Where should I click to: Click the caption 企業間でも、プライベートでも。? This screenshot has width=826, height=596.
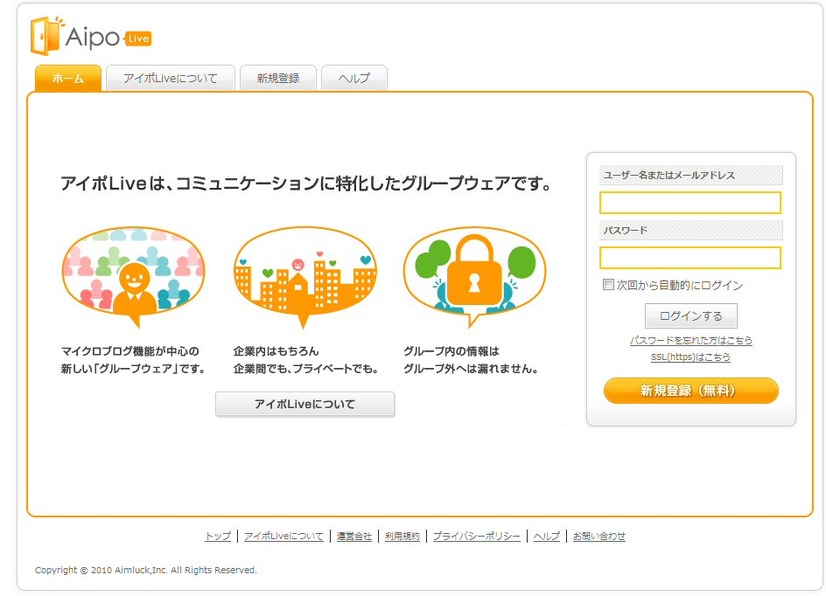click(x=306, y=369)
